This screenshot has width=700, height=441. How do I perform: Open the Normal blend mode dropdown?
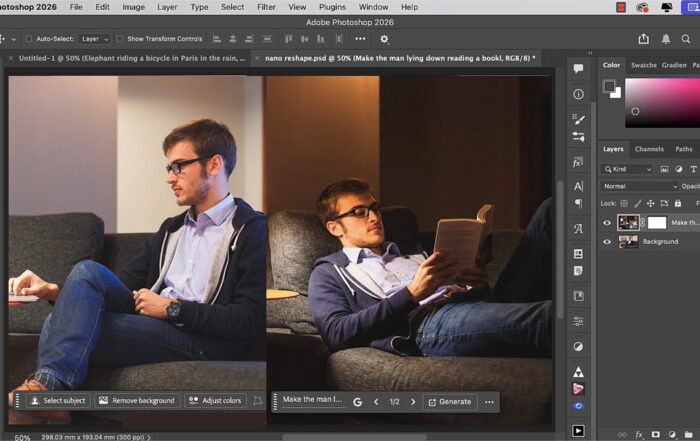click(x=639, y=186)
